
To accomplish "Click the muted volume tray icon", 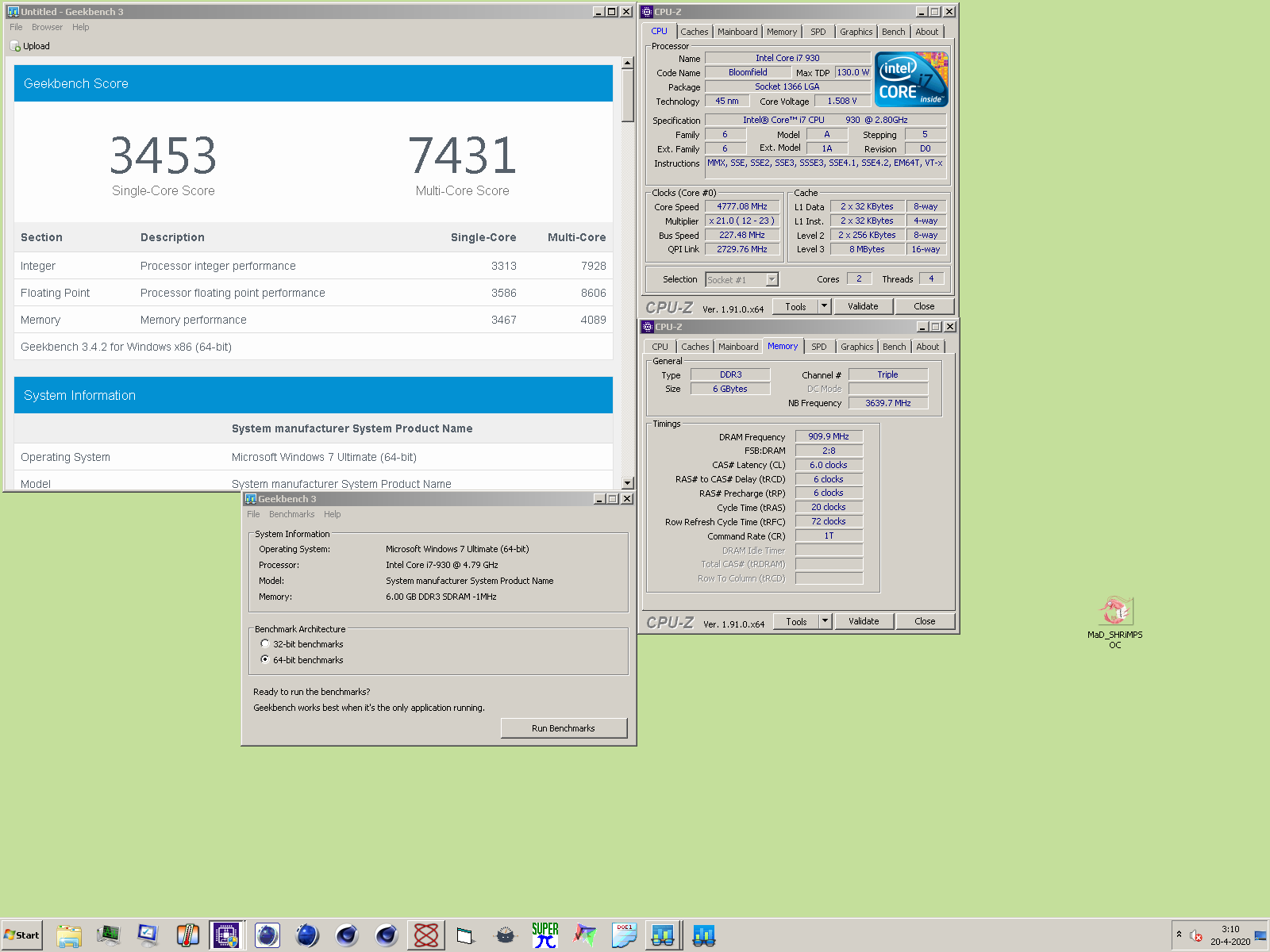I will 1196,935.
